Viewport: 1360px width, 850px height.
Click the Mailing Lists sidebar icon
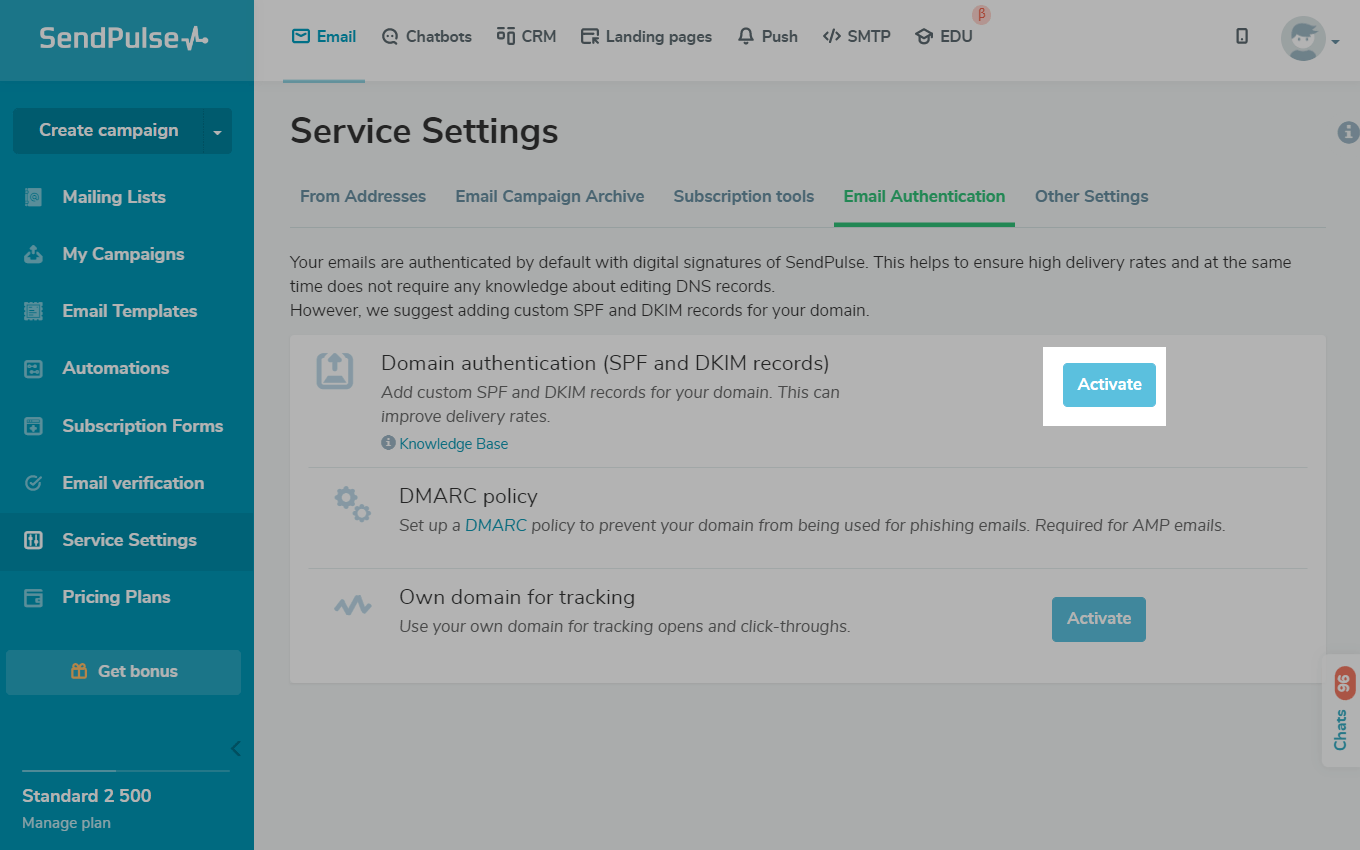click(x=34, y=197)
